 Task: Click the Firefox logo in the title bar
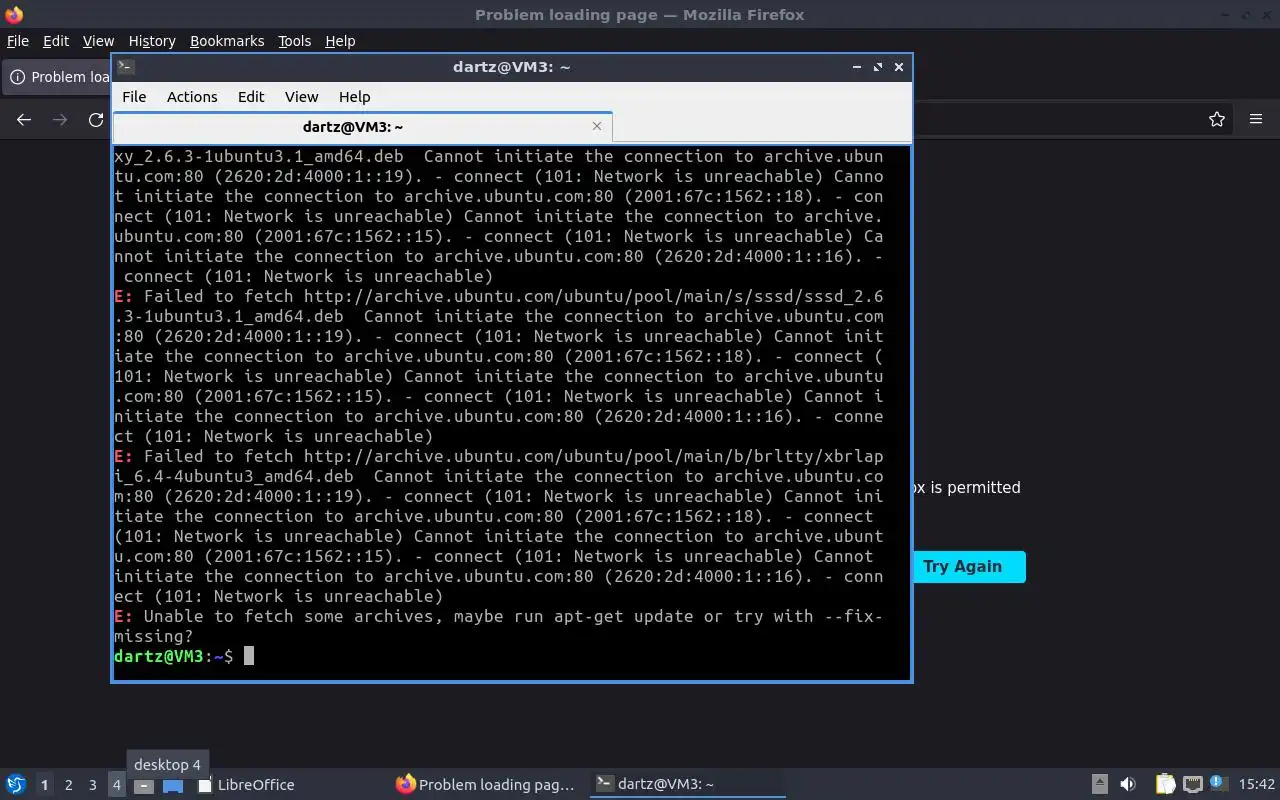[14, 14]
